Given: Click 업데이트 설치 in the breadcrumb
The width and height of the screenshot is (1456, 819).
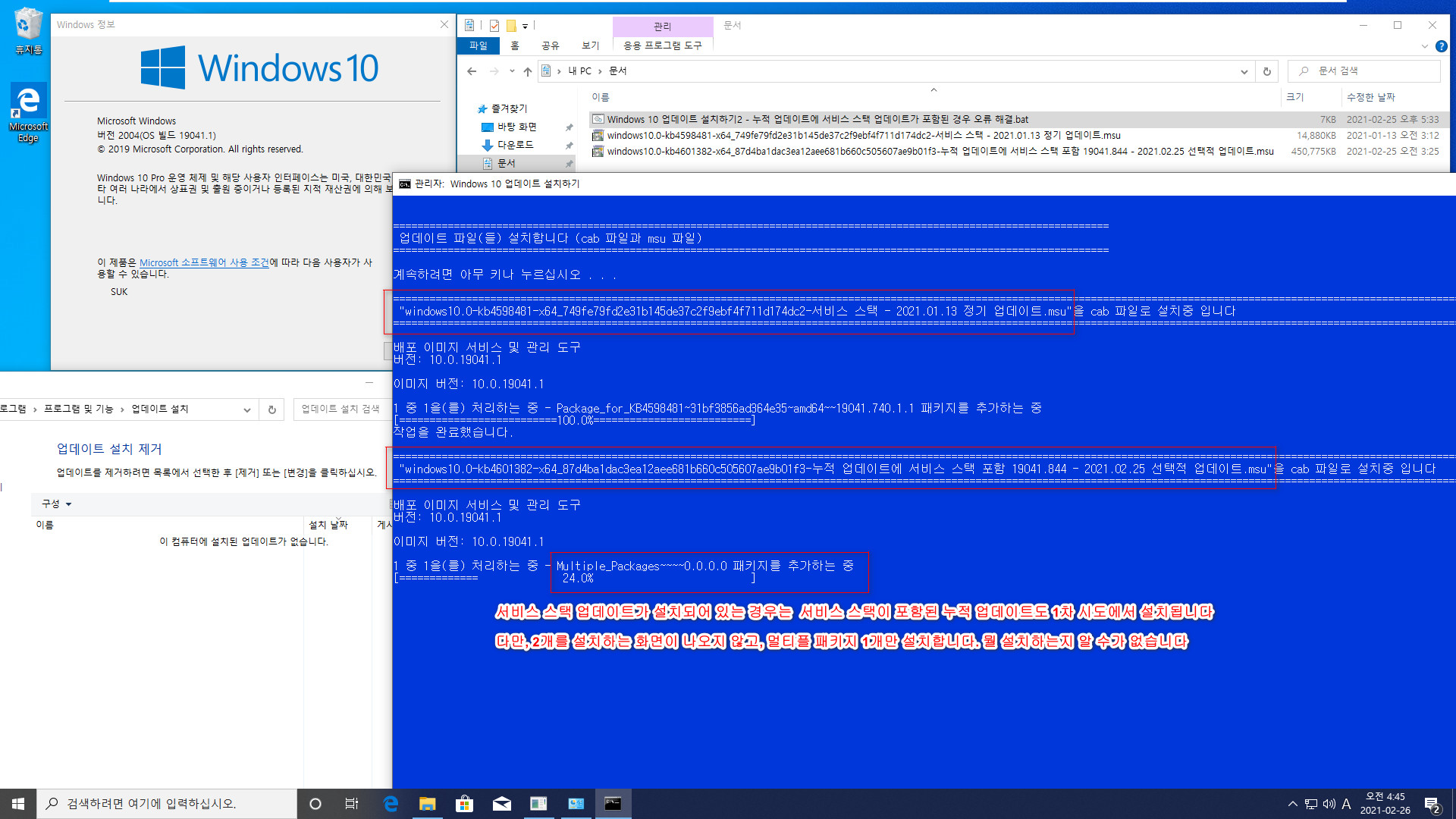Looking at the screenshot, I should pyautogui.click(x=160, y=409).
